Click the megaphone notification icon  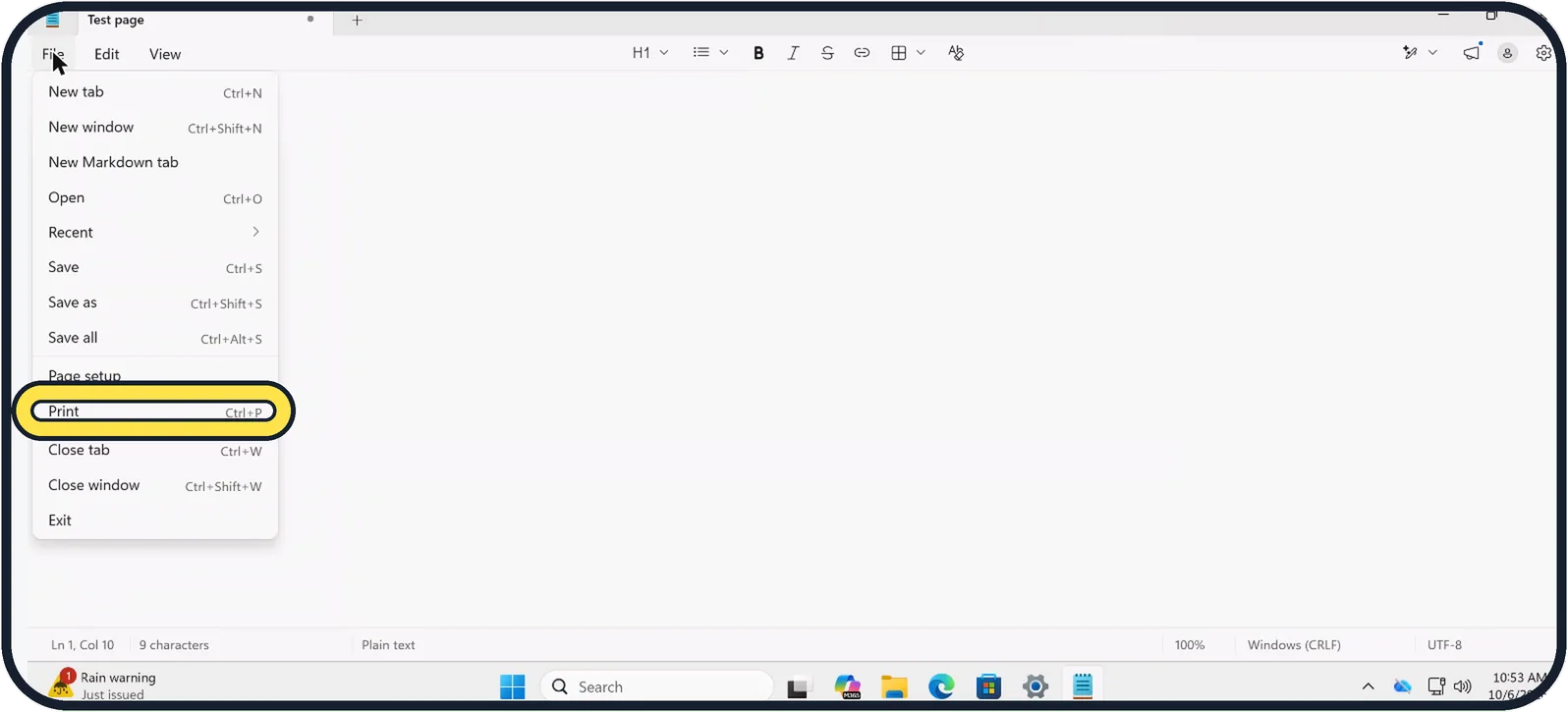tap(1472, 53)
